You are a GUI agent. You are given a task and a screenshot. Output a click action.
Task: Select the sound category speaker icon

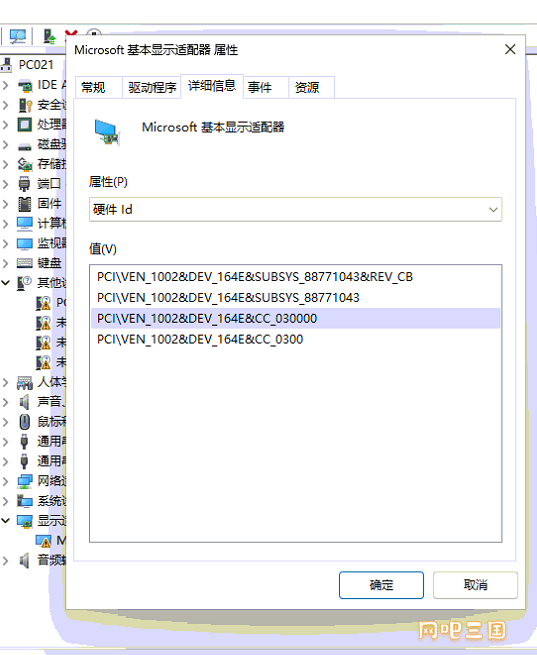point(25,402)
